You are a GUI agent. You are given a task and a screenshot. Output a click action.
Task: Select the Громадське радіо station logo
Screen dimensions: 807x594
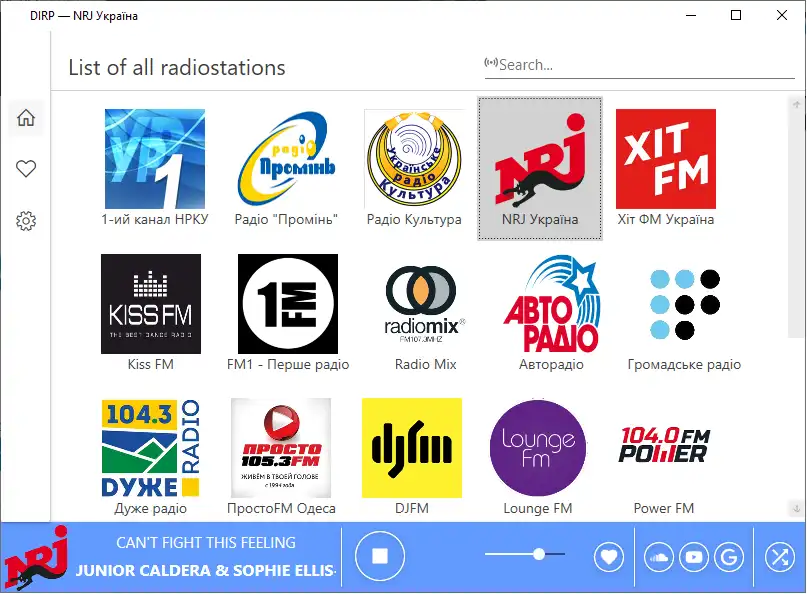pyautogui.click(x=685, y=304)
